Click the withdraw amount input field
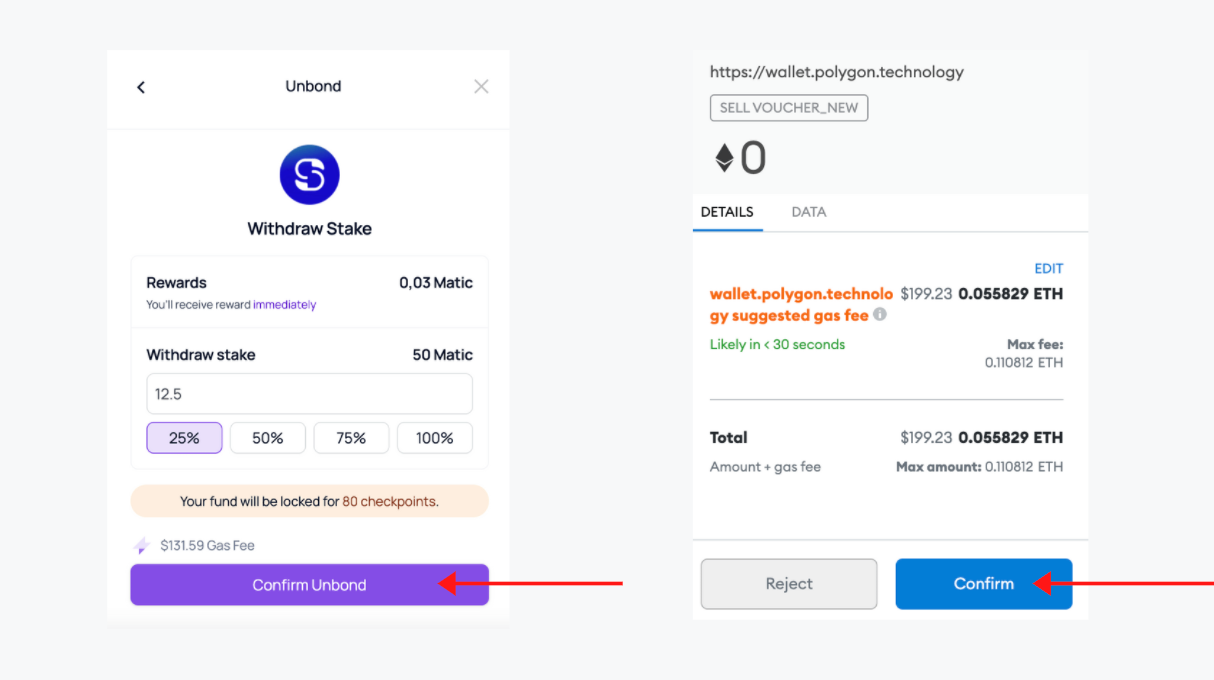The image size is (1214, 680). pyautogui.click(x=309, y=393)
